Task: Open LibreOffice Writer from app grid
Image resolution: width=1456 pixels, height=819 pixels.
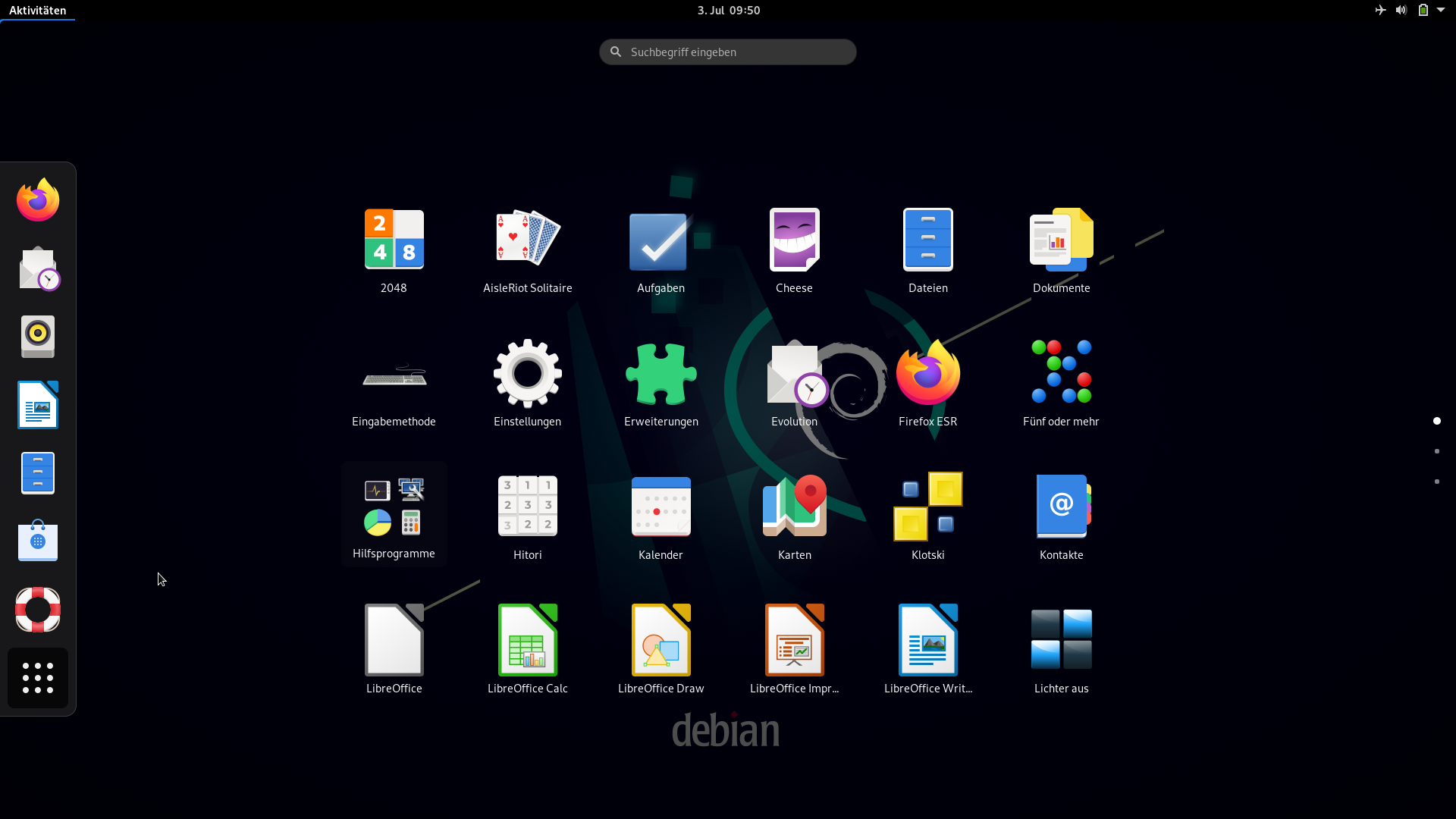Action: 927,651
